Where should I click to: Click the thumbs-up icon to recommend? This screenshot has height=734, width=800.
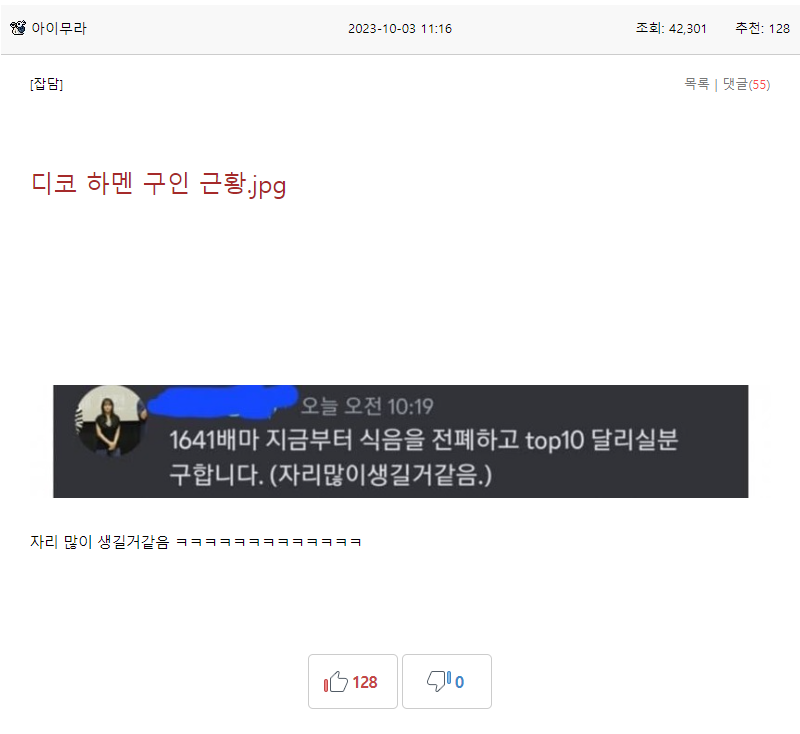coord(336,681)
